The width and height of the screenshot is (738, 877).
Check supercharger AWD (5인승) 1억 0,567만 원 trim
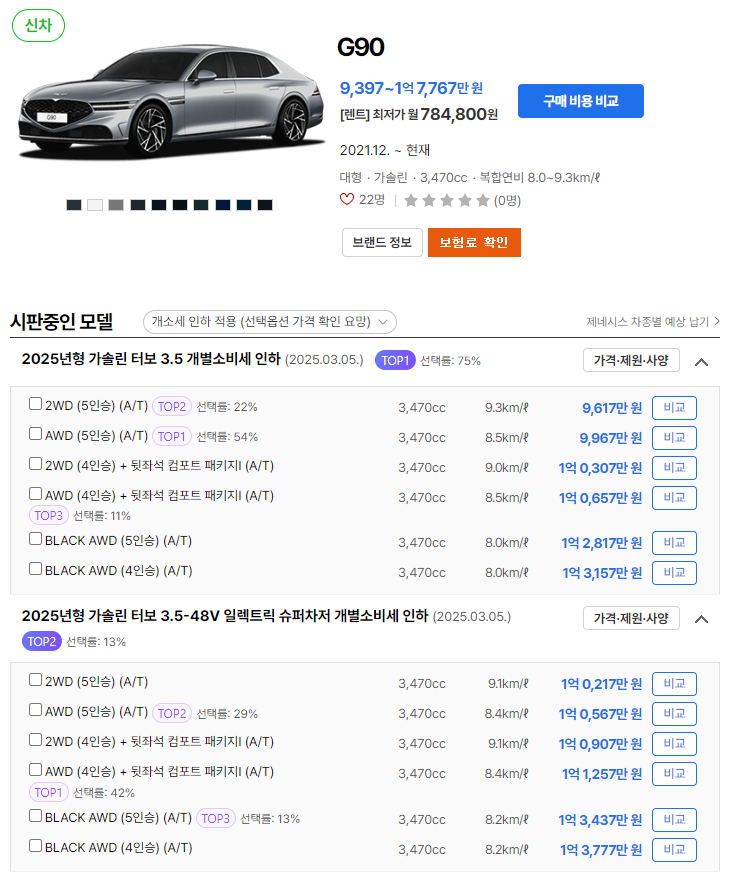coord(35,710)
